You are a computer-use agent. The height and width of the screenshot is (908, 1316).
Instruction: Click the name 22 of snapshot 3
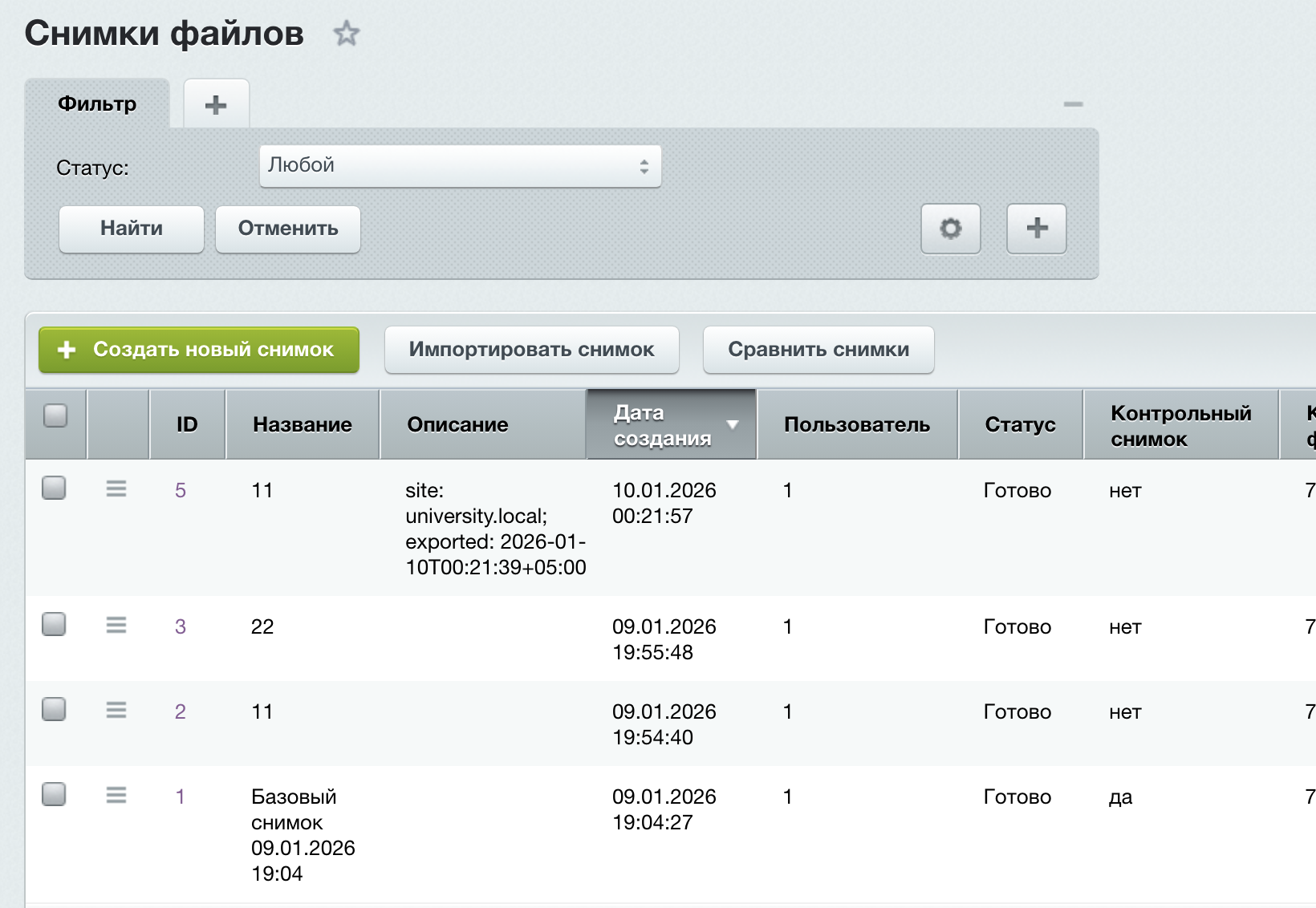(262, 626)
